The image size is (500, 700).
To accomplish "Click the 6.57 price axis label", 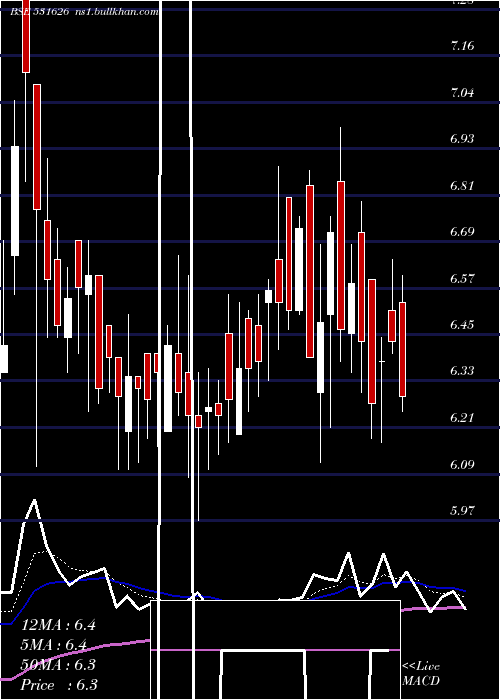I will tap(462, 279).
